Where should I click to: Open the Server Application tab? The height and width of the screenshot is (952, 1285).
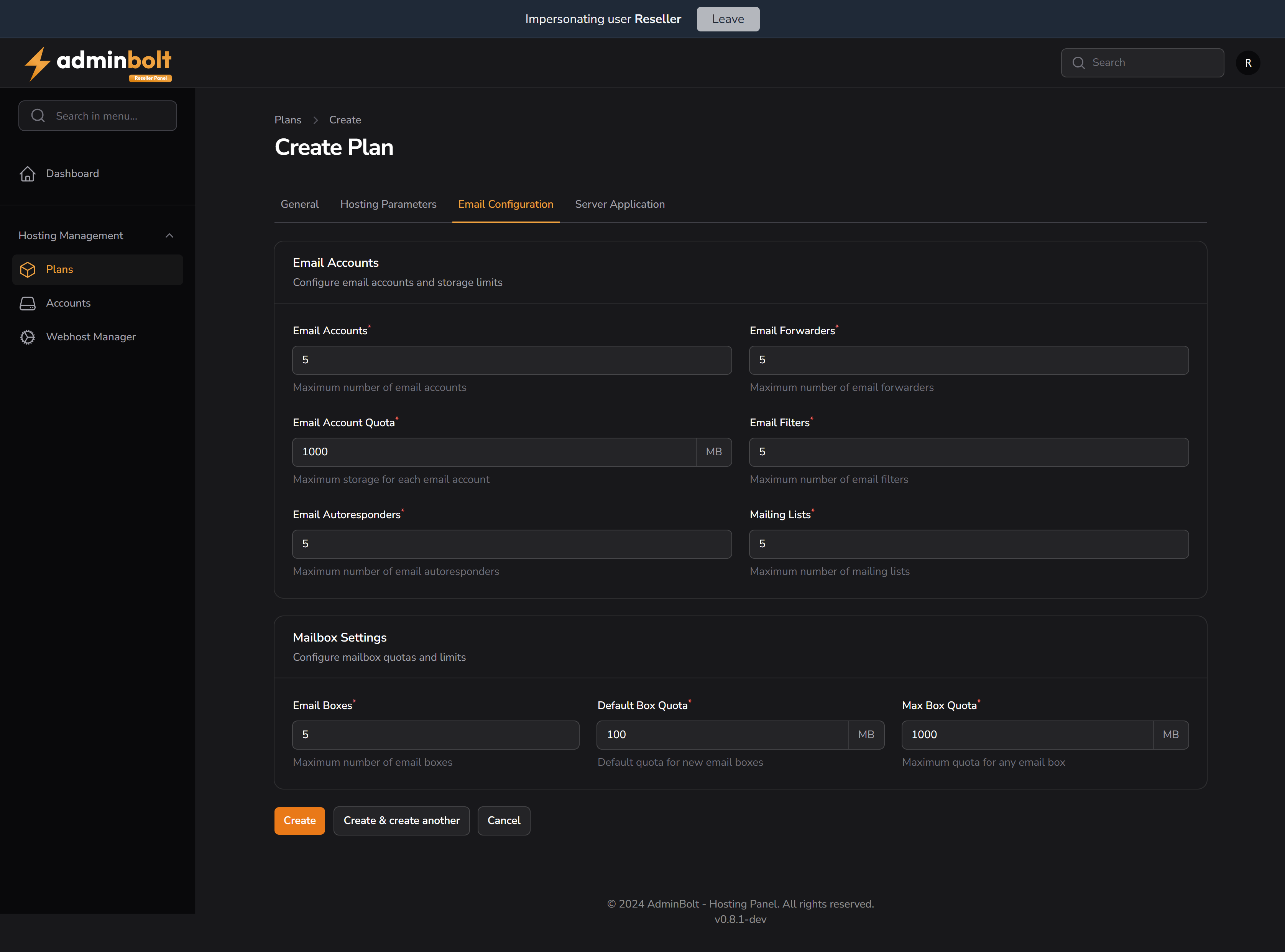[619, 204]
